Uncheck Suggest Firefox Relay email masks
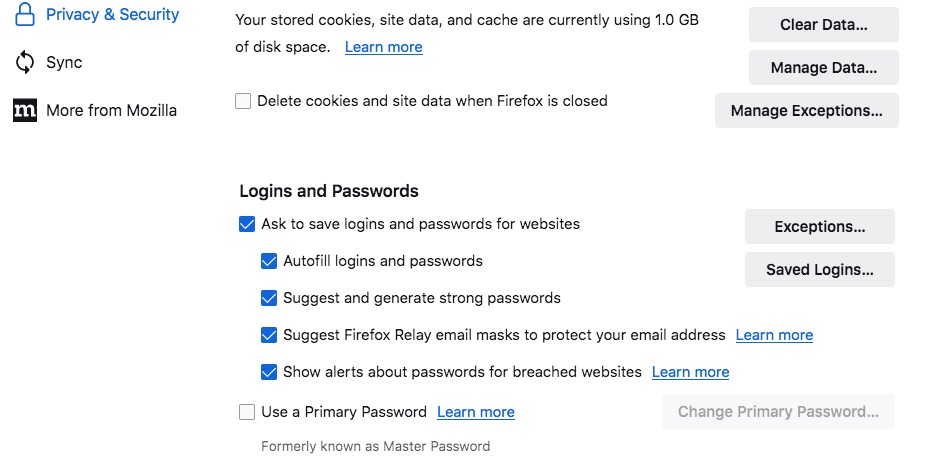936x458 pixels. 269,335
